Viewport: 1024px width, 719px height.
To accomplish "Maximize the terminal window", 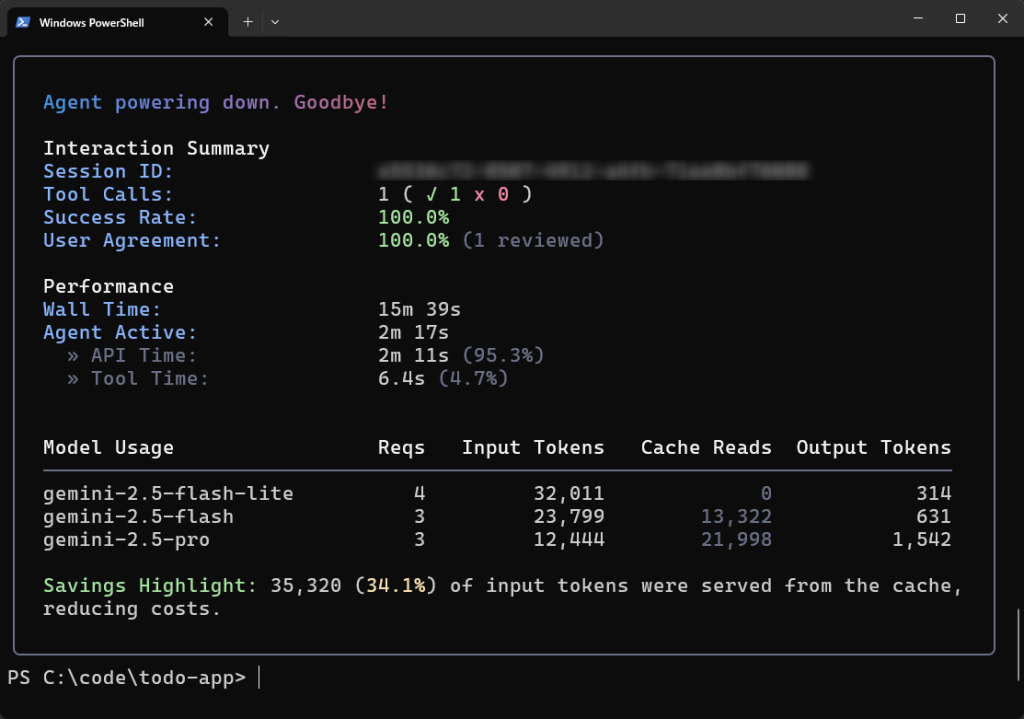I will coord(960,18).
